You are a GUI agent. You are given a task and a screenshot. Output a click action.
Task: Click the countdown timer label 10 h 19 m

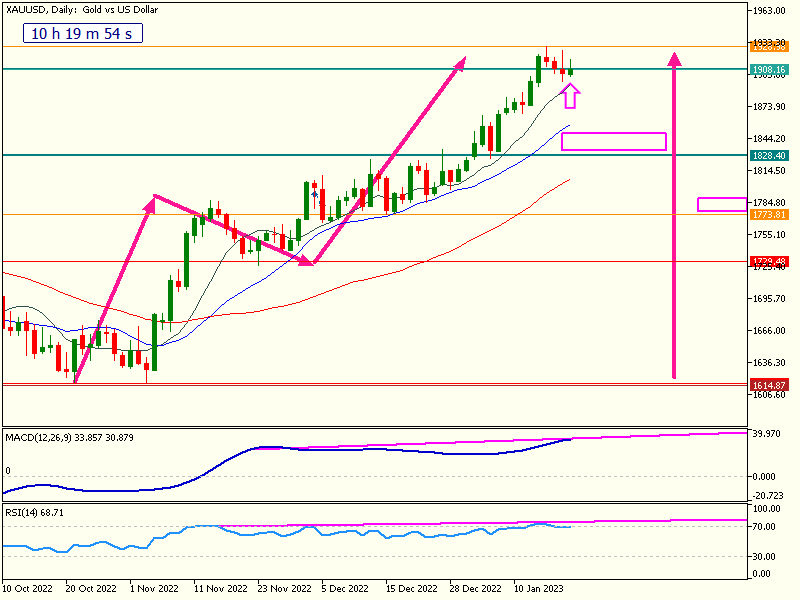(83, 34)
